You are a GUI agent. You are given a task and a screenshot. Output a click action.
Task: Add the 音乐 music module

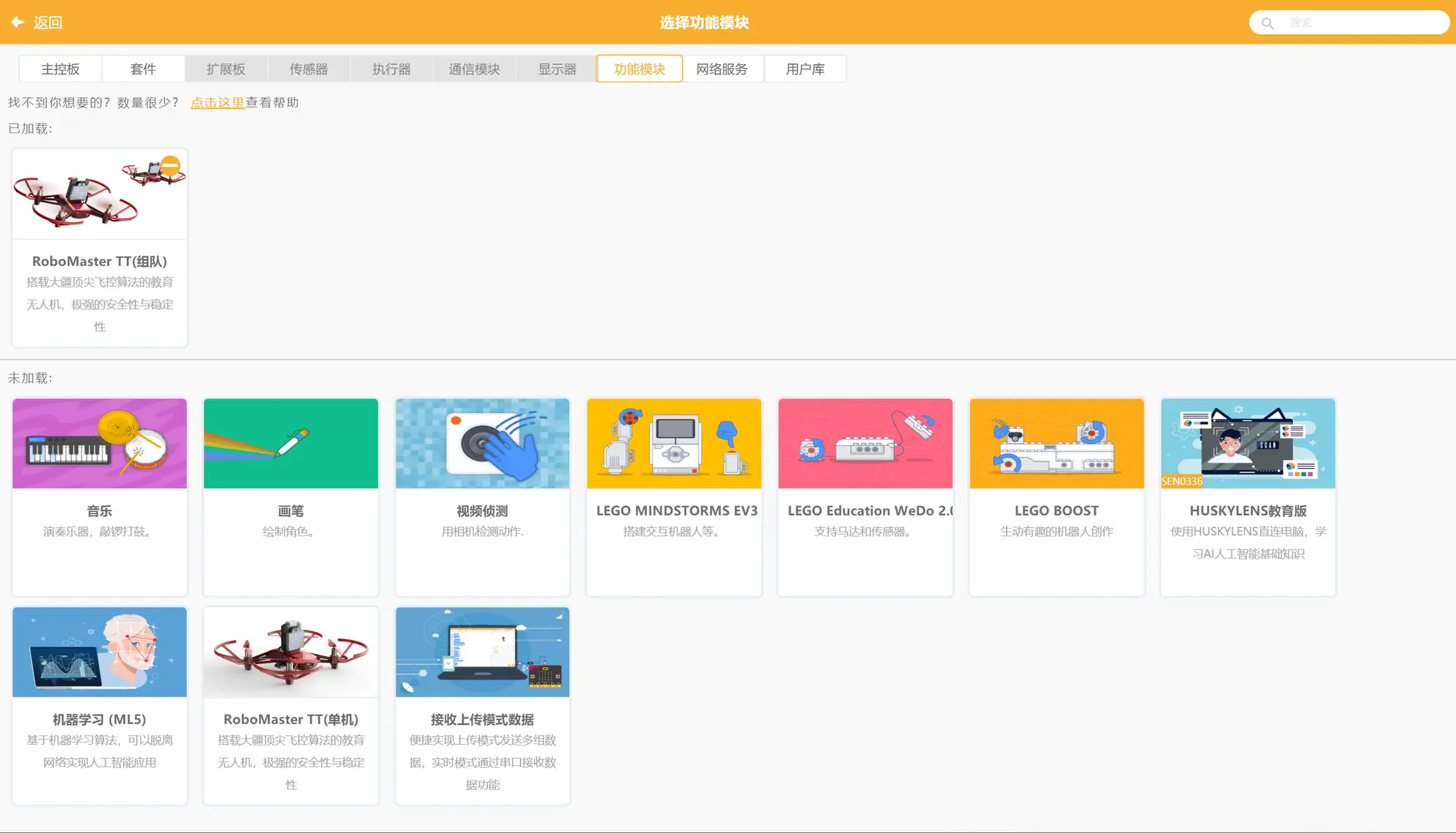point(100,497)
